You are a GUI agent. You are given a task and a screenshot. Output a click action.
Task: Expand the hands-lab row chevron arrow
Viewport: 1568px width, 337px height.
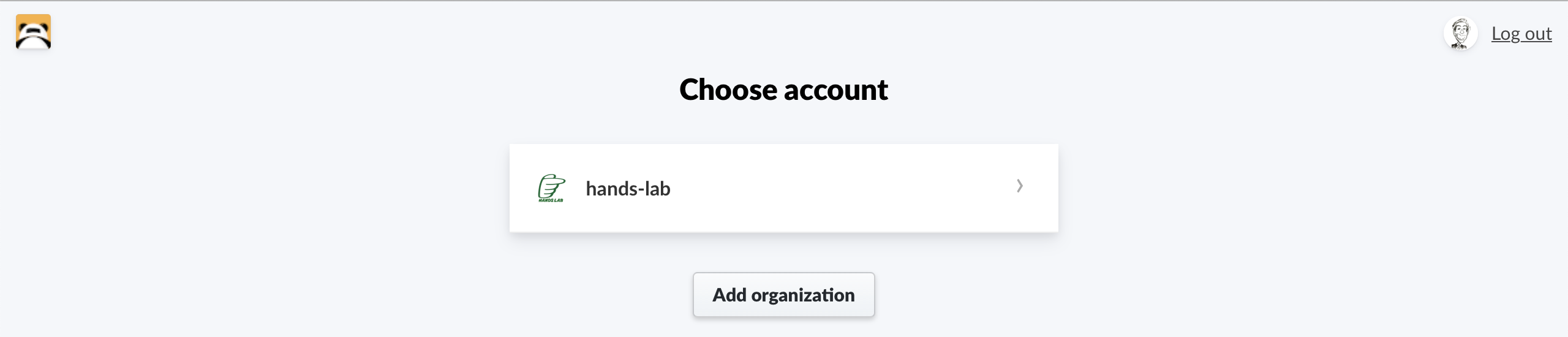1020,186
